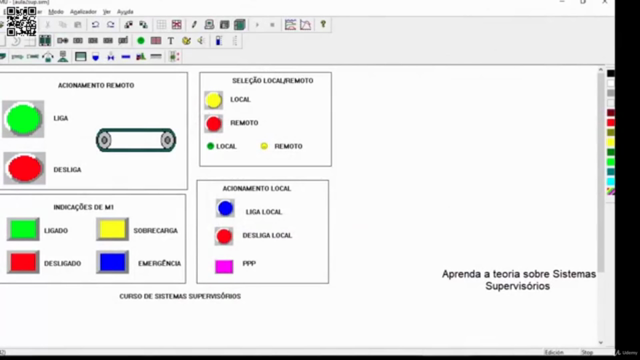Click the traffic-light style icon
Screen dimensions: 640x360
[174, 57]
